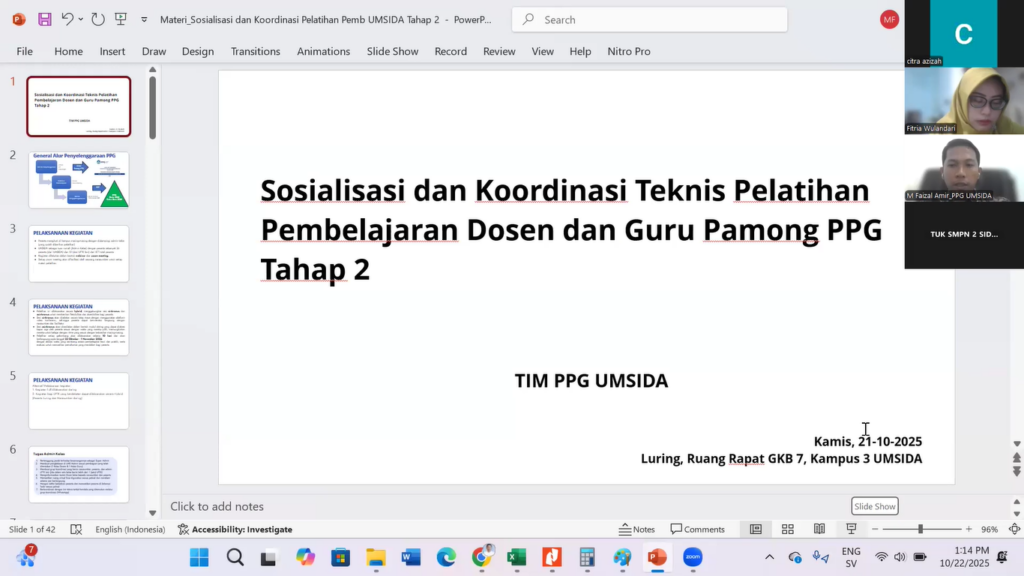Open the spelling check icon
This screenshot has height=576, width=1024.
point(76,529)
